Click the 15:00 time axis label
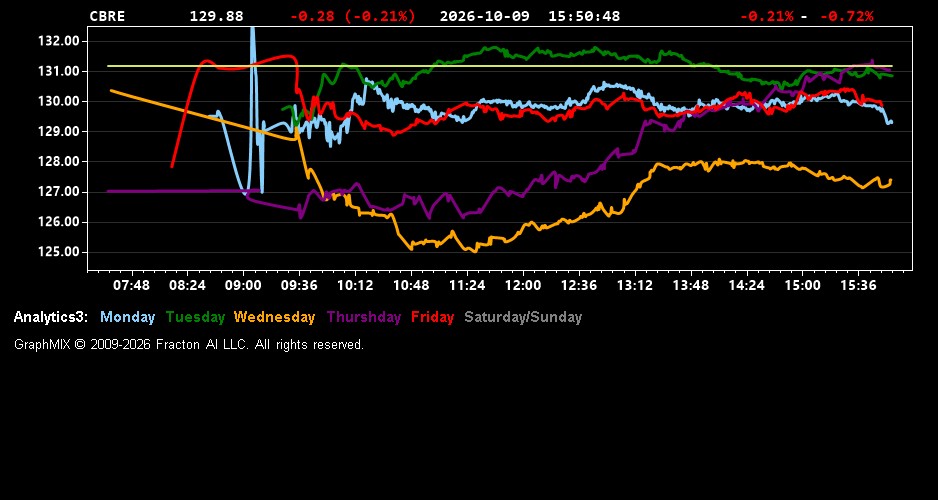The height and width of the screenshot is (500, 938). (x=803, y=285)
